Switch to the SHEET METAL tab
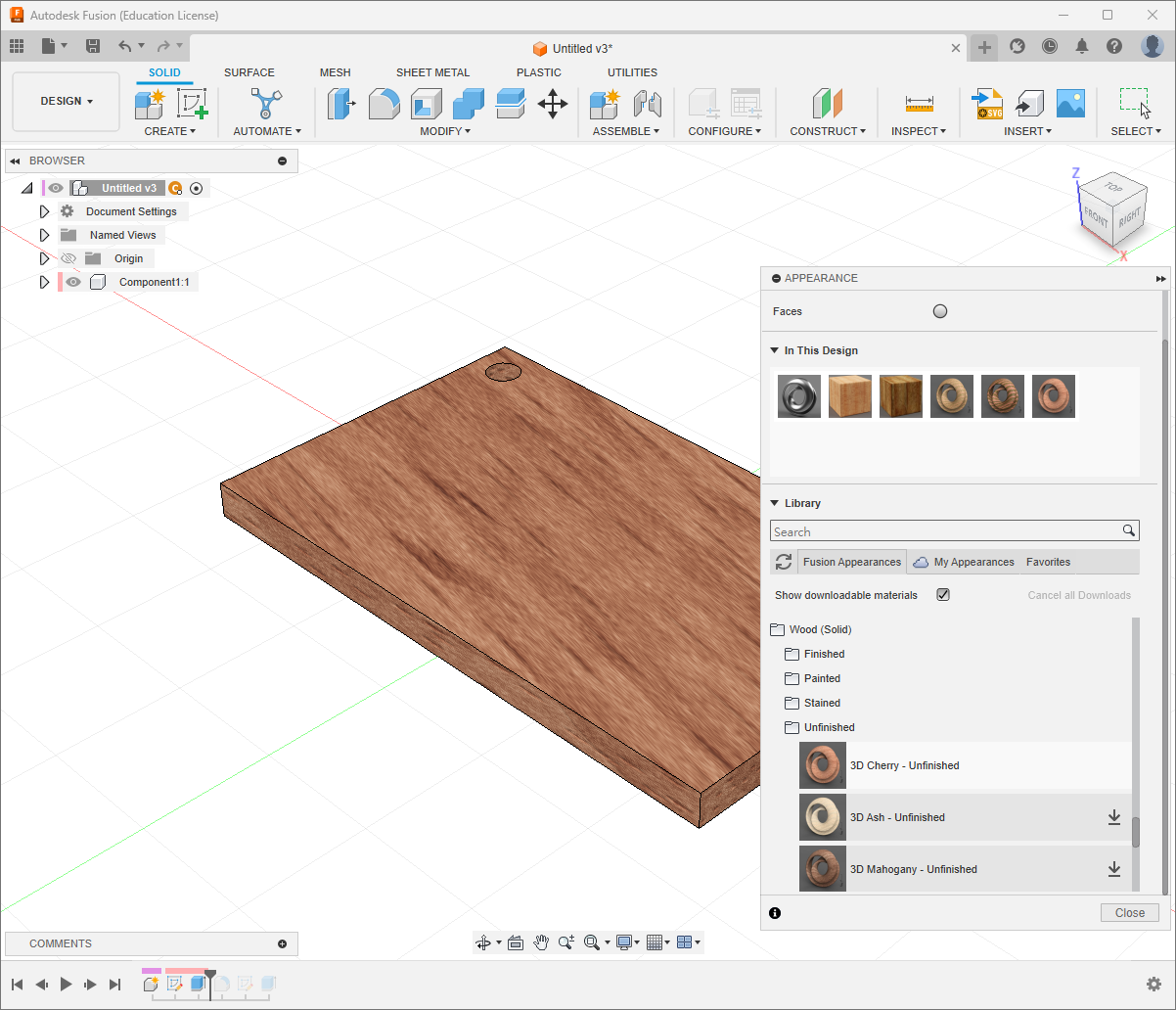The width and height of the screenshot is (1176, 1010). tap(432, 72)
